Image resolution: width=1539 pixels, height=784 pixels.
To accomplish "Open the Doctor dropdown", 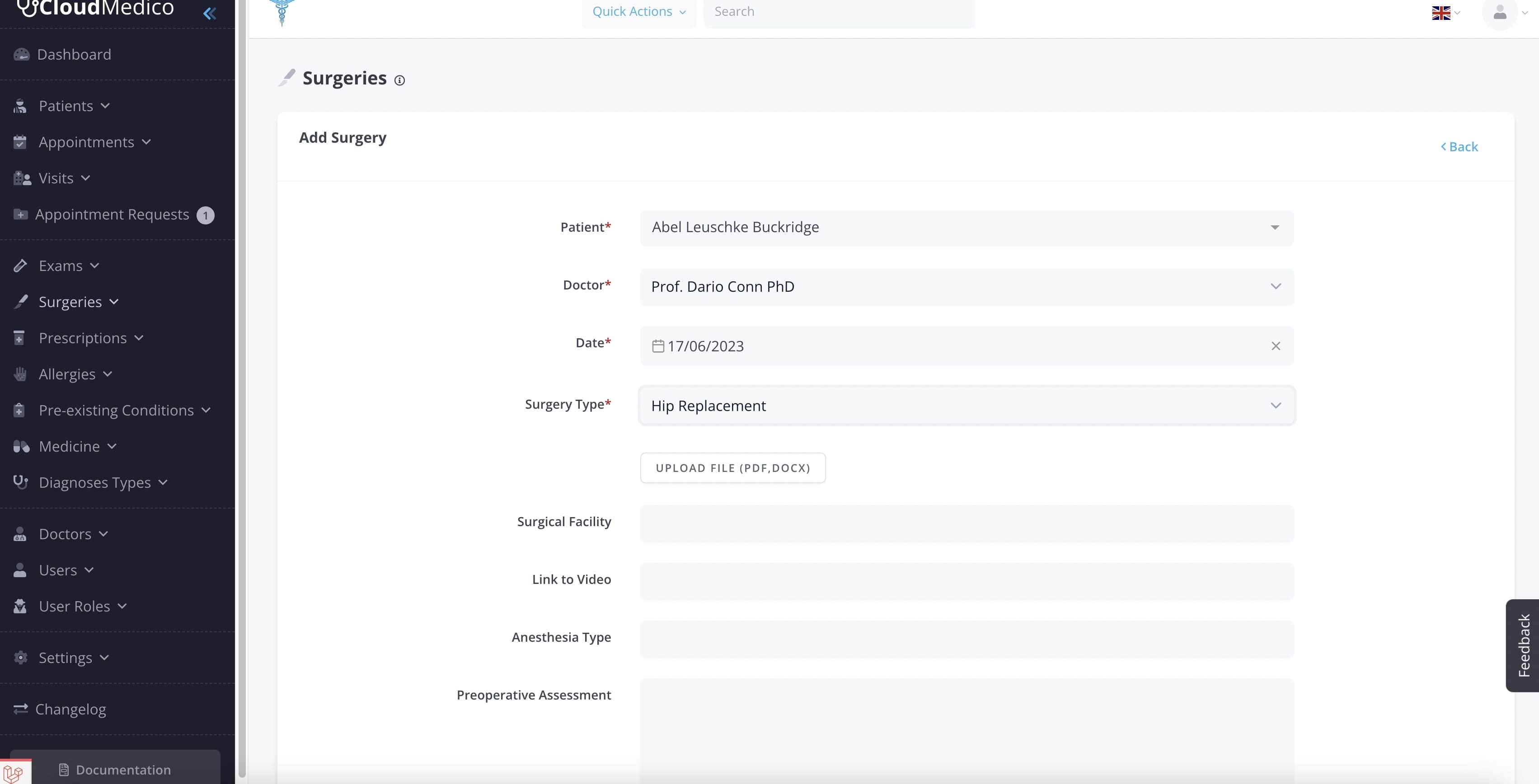I will pyautogui.click(x=967, y=287).
